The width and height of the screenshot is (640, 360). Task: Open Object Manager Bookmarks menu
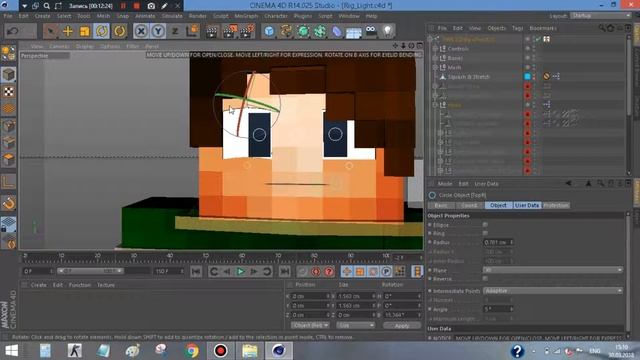click(543, 28)
